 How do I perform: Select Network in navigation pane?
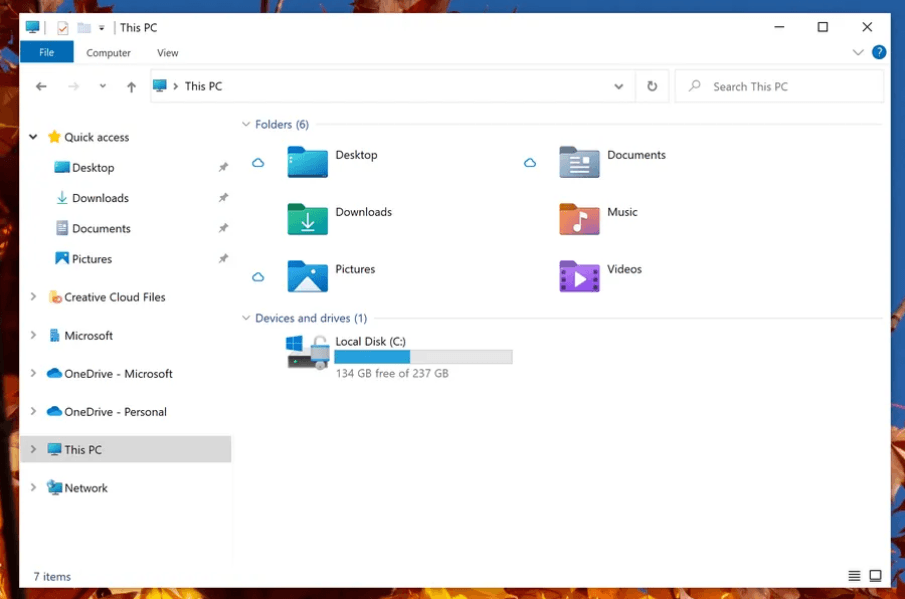(x=86, y=488)
